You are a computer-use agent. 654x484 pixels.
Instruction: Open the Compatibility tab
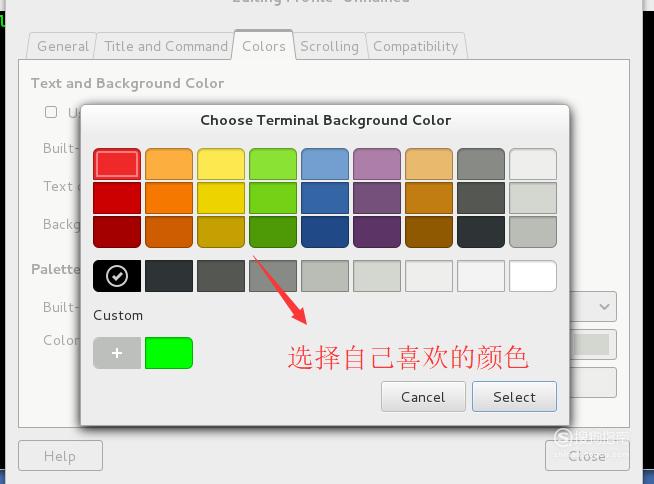point(416,46)
